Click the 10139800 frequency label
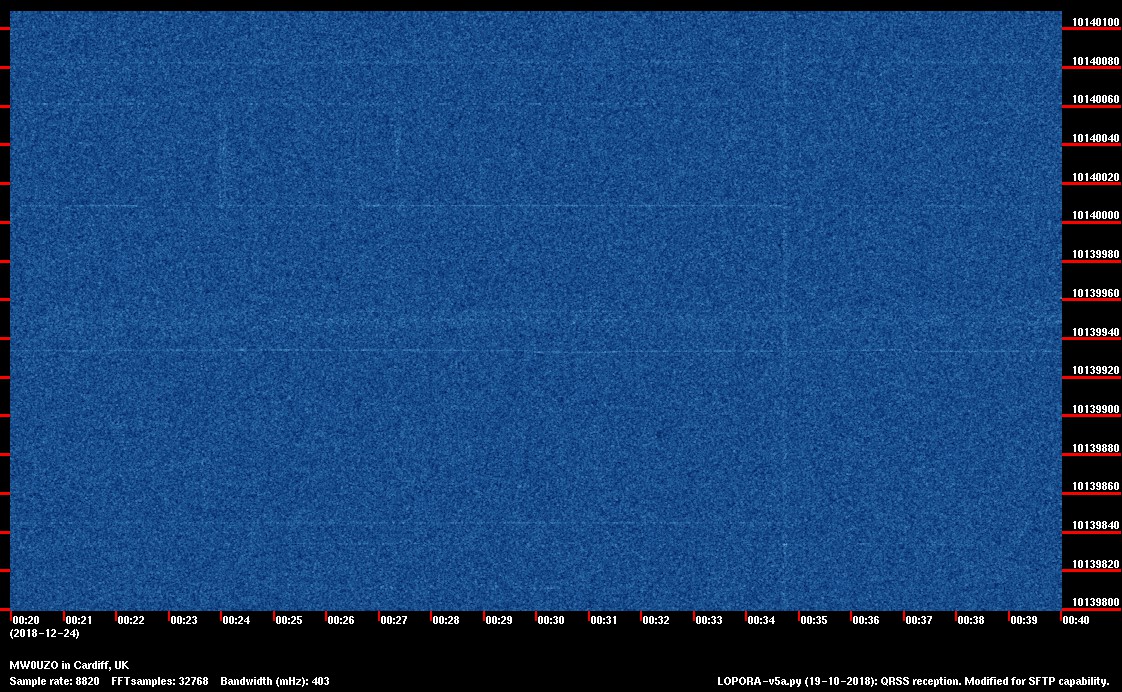1122x692 pixels. (1095, 602)
